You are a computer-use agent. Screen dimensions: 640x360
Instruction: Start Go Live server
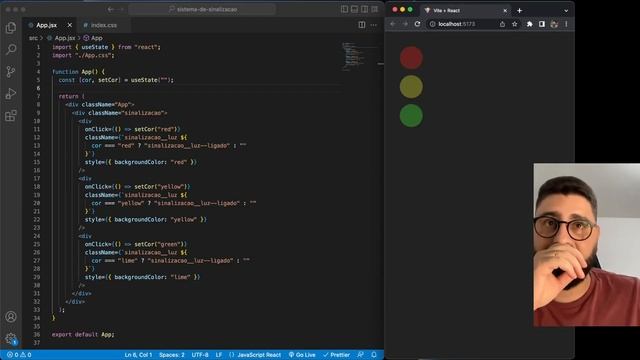click(x=302, y=355)
